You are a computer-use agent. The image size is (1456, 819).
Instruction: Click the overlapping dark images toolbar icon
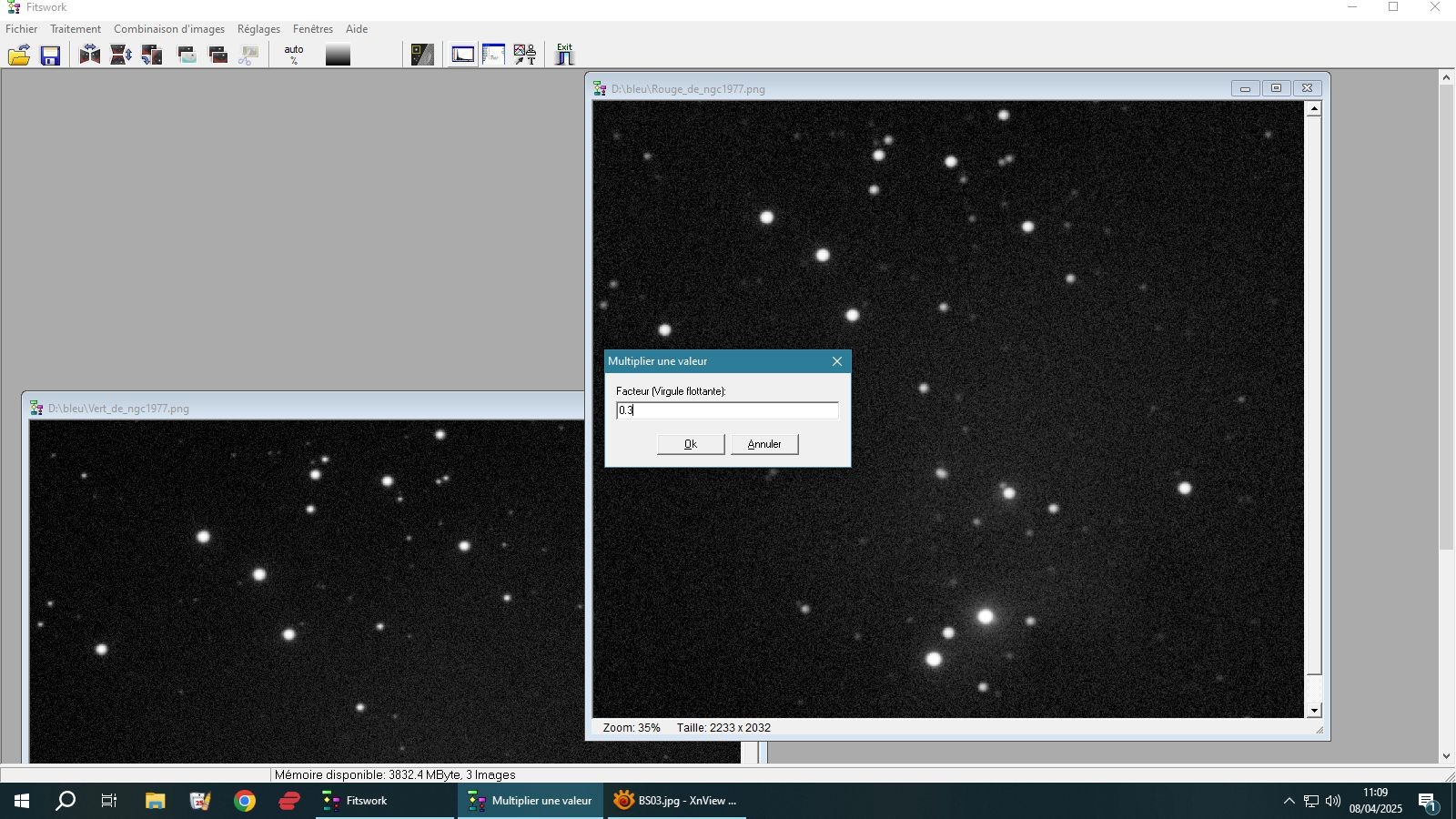[218, 56]
